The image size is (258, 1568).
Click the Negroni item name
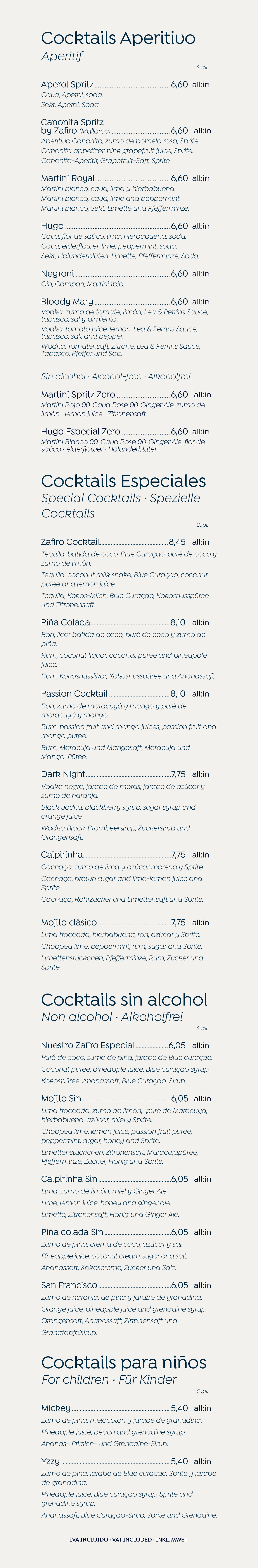tap(57, 273)
